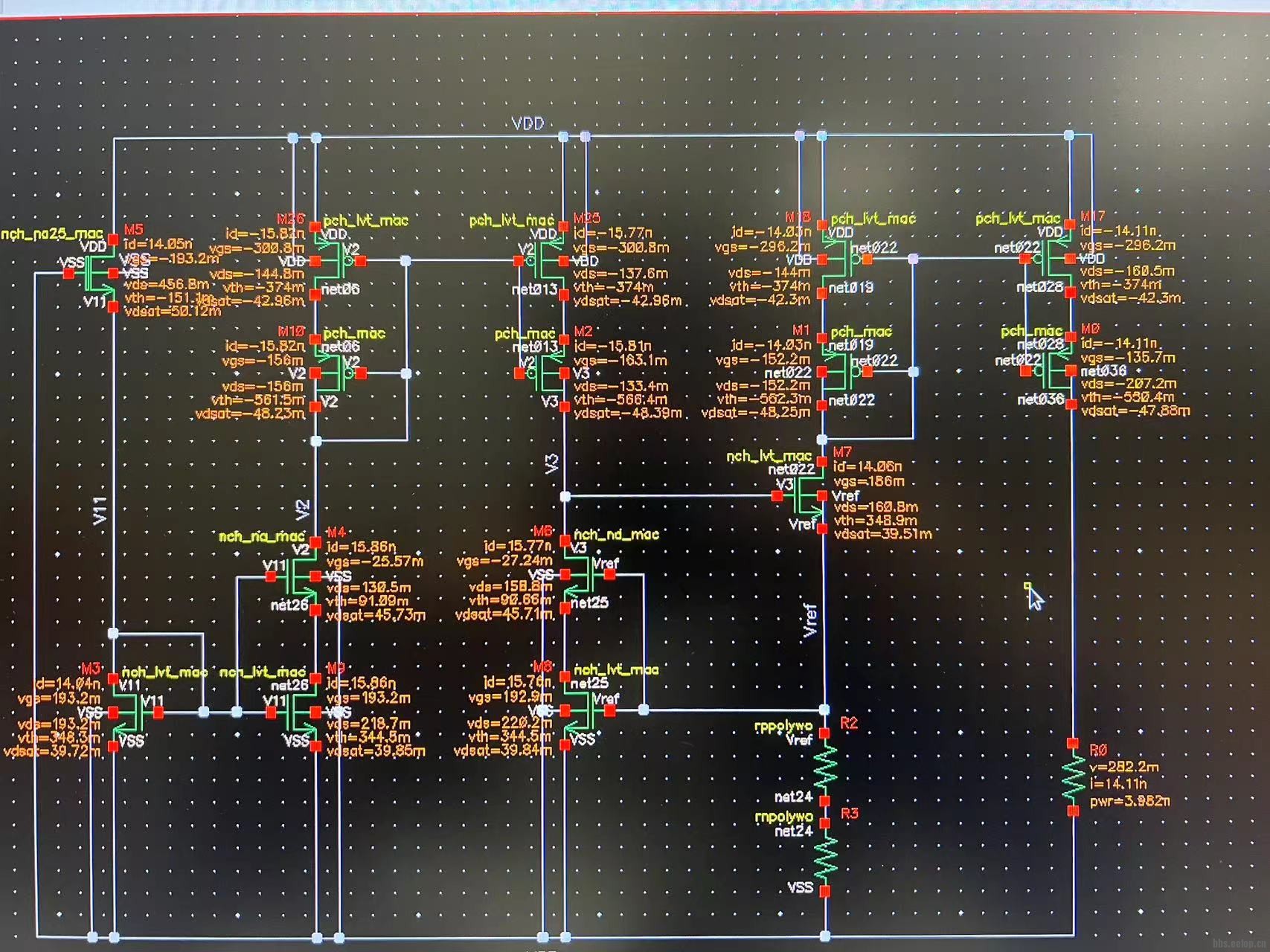Click the vth=90.66m annotation on M6
Image resolution: width=1270 pixels, height=952 pixels.
click(x=511, y=599)
